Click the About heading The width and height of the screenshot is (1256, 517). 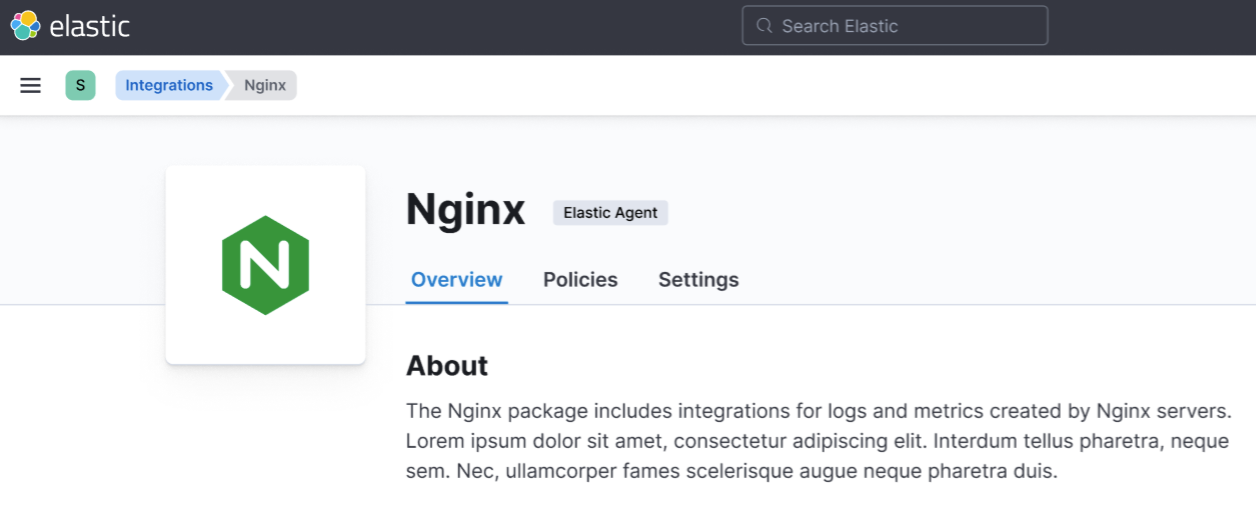click(x=447, y=366)
